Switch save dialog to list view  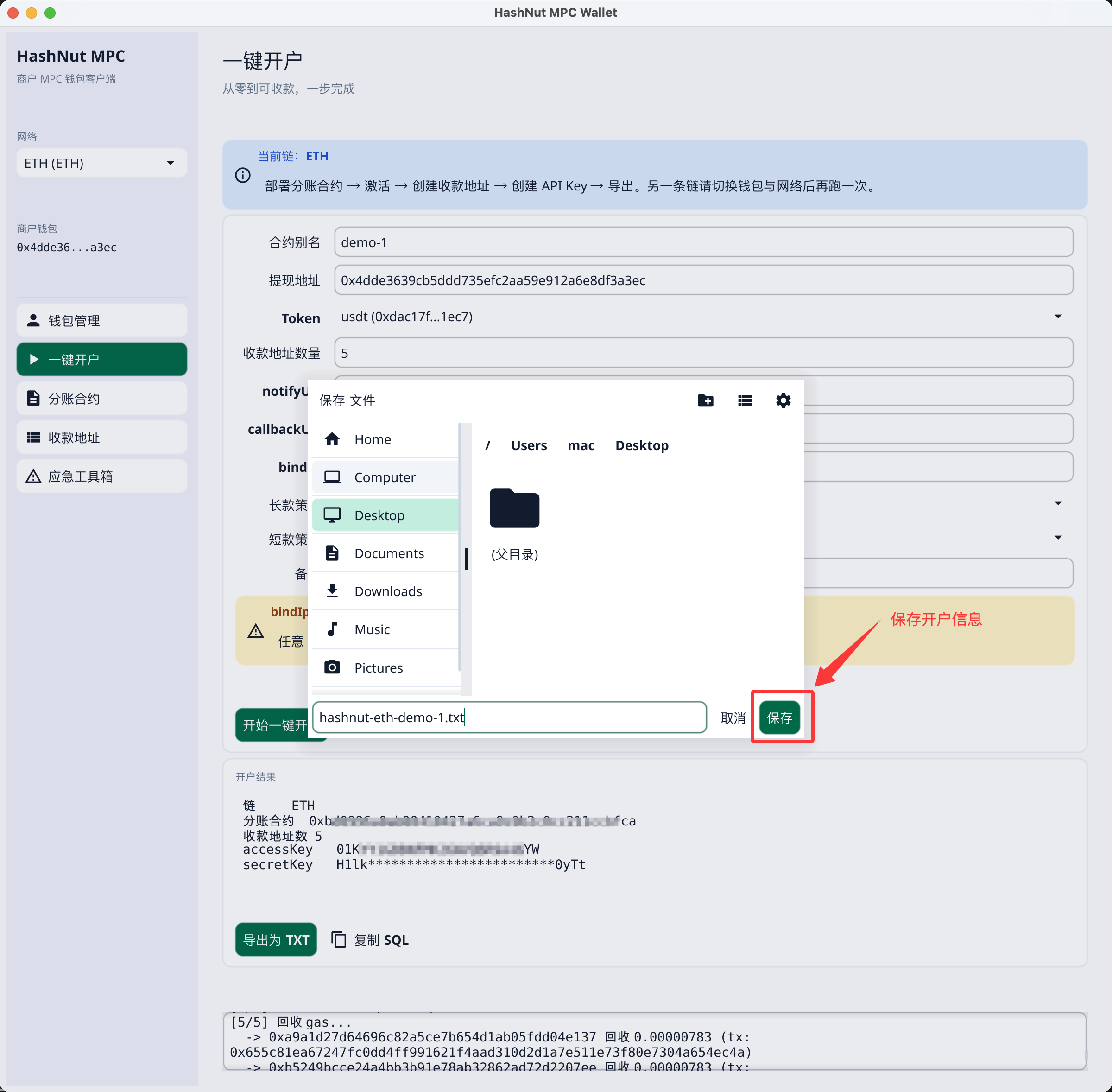pyautogui.click(x=745, y=400)
